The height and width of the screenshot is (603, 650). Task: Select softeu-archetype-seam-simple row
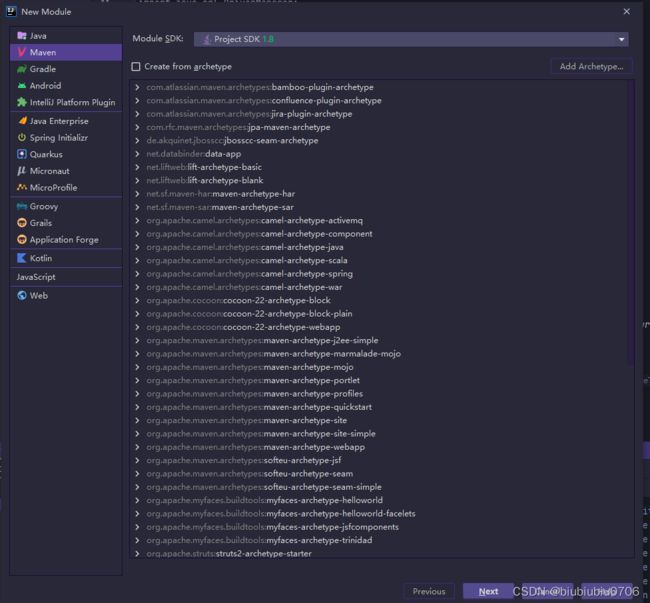382,487
